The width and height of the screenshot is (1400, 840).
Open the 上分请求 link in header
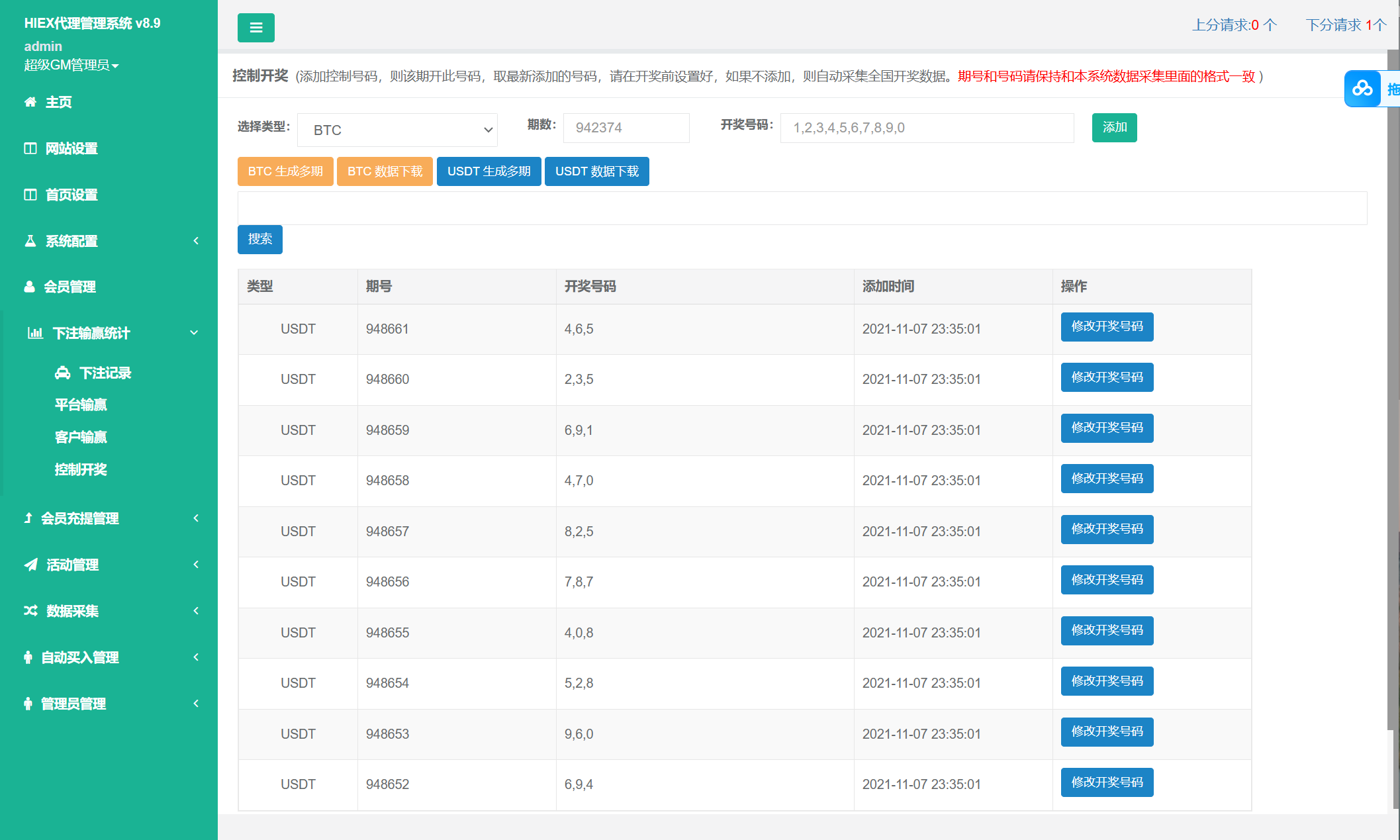(x=1235, y=25)
